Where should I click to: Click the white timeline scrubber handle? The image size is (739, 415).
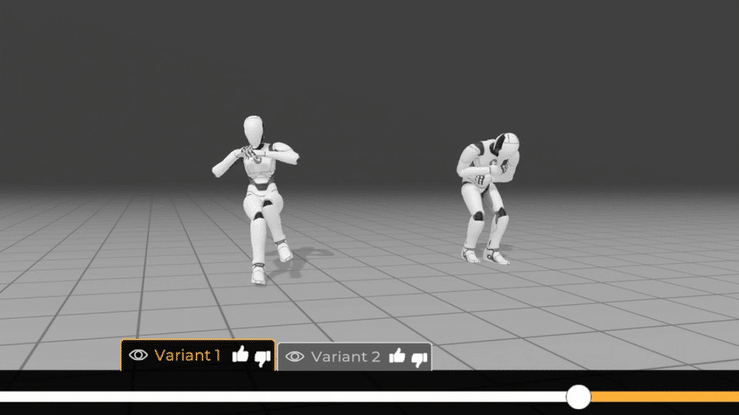tap(578, 397)
